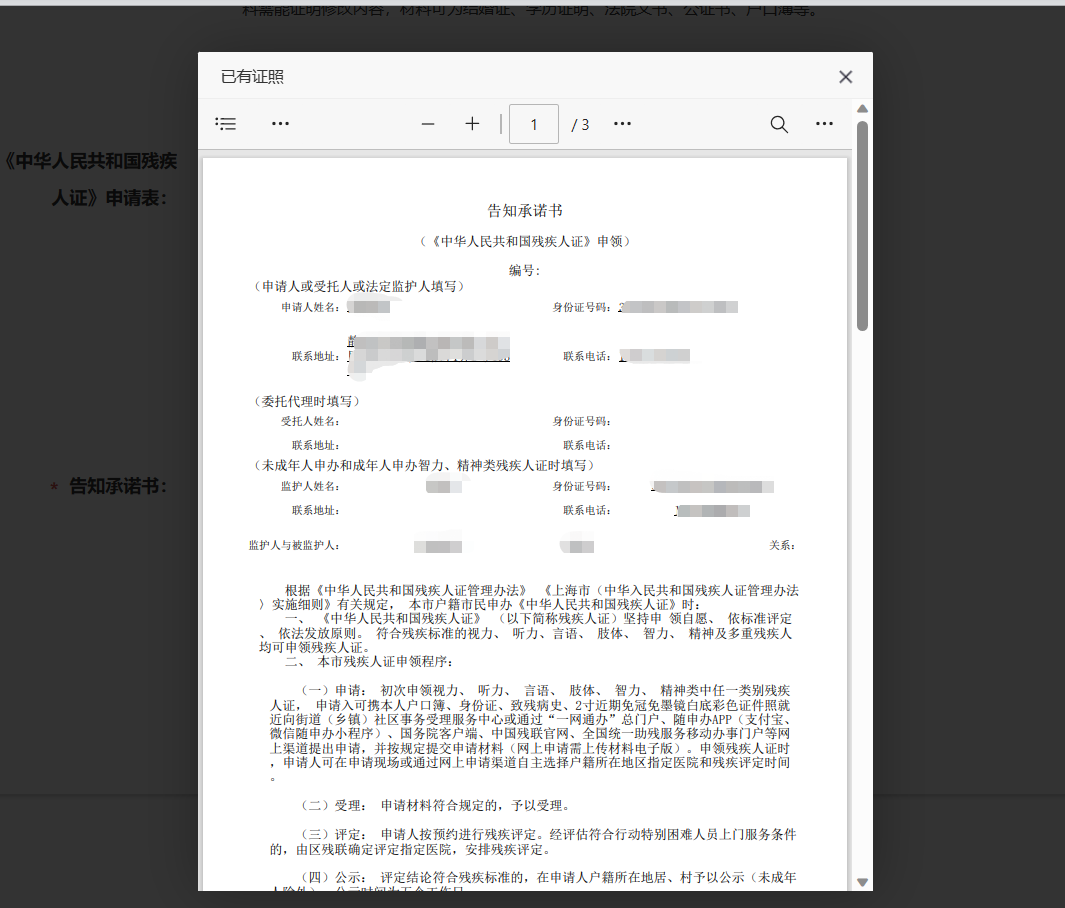Click the 已有证照 dialog title
This screenshot has height=908, width=1065.
pyautogui.click(x=253, y=77)
